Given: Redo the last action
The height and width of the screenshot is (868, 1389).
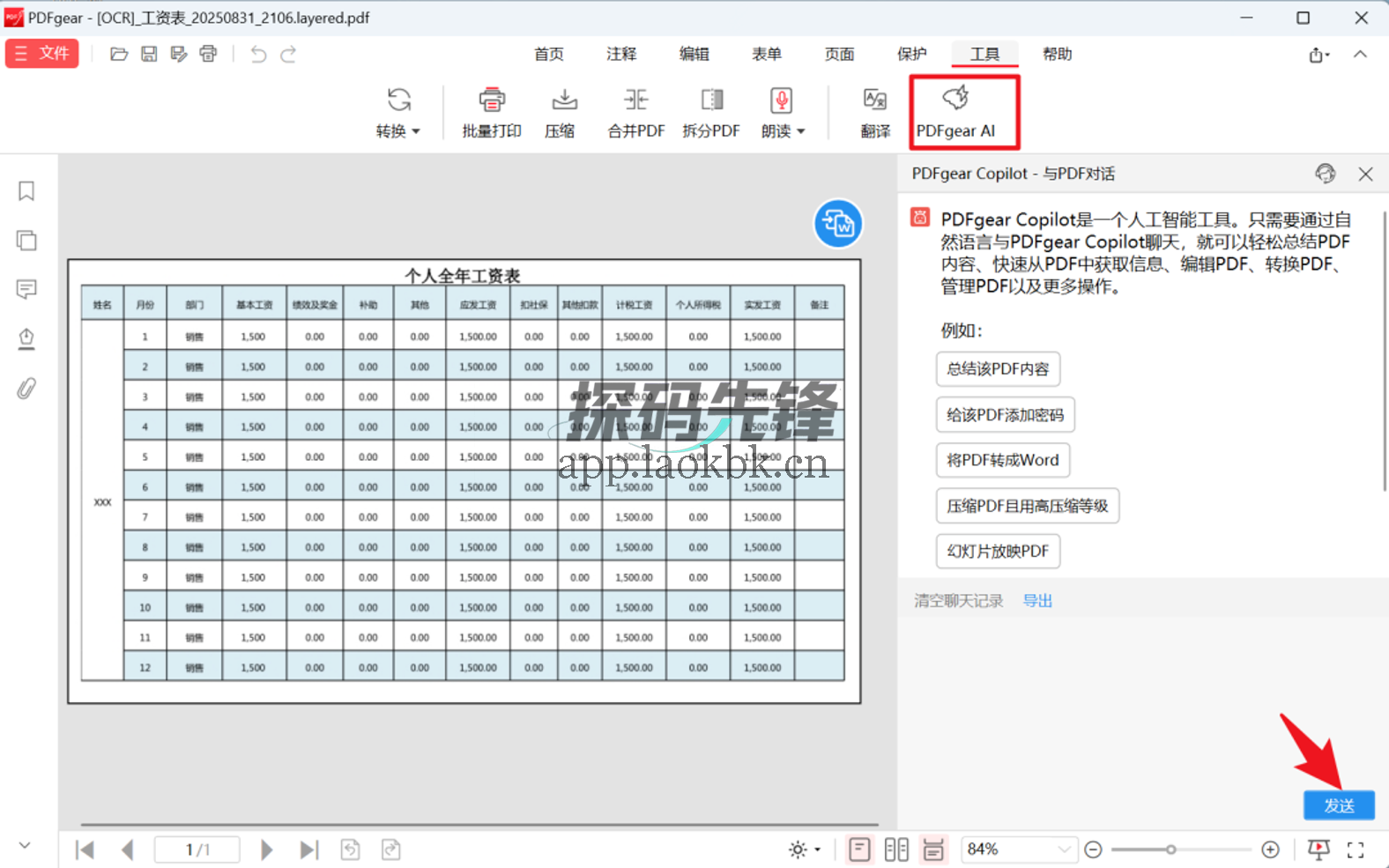Looking at the screenshot, I should (288, 55).
